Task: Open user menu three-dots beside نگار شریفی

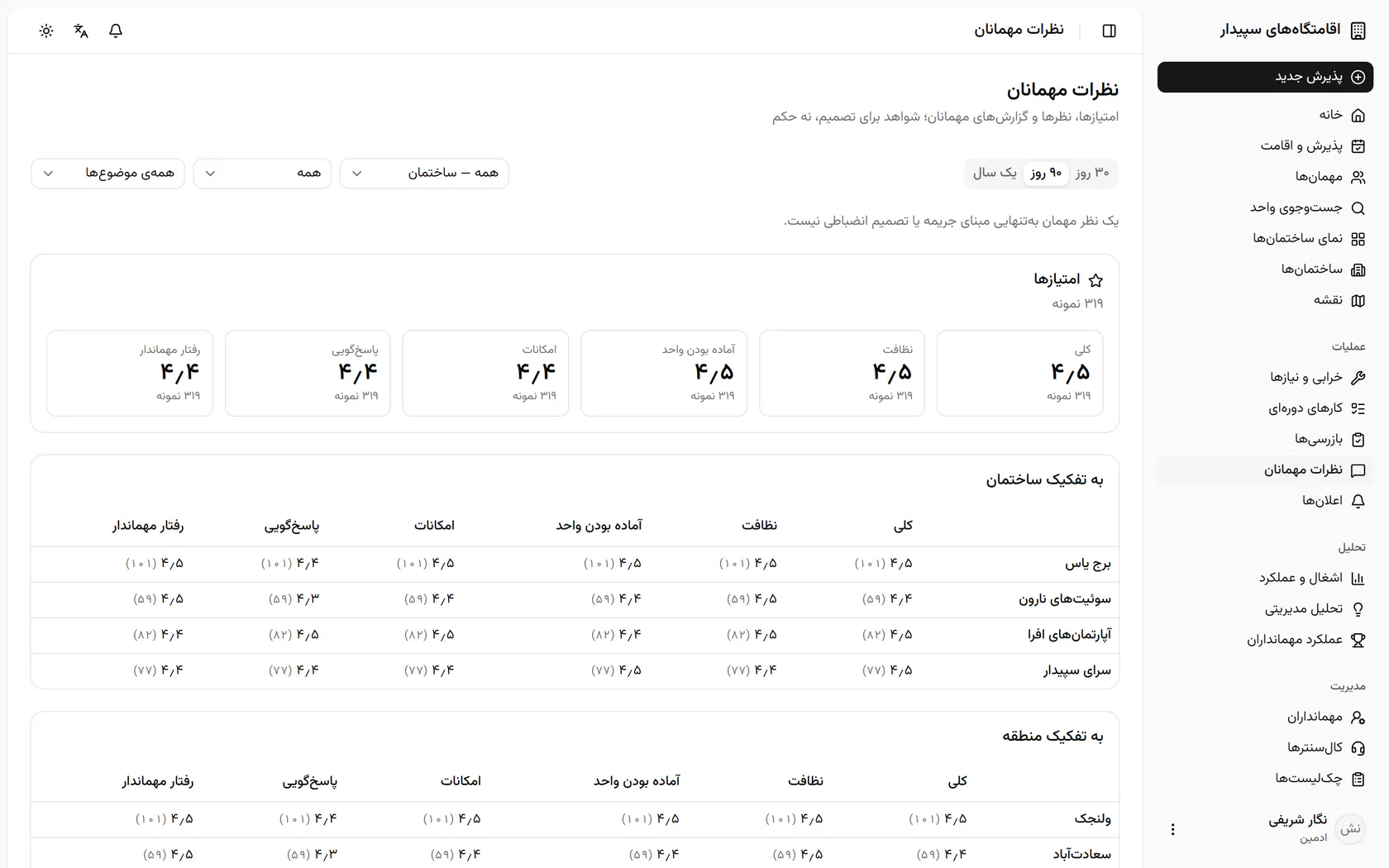Action: click(x=1172, y=829)
